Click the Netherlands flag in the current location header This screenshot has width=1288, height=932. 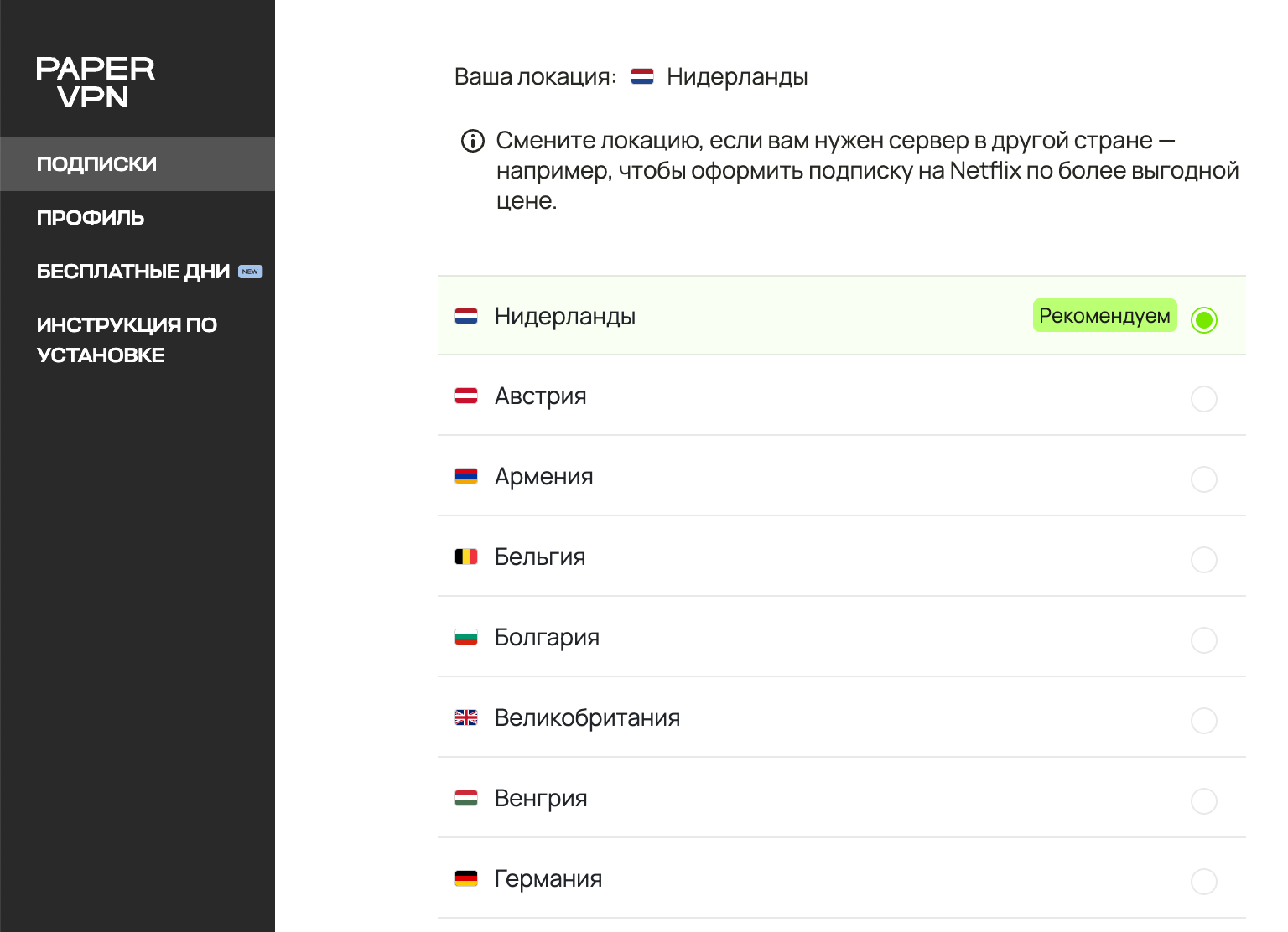(642, 77)
